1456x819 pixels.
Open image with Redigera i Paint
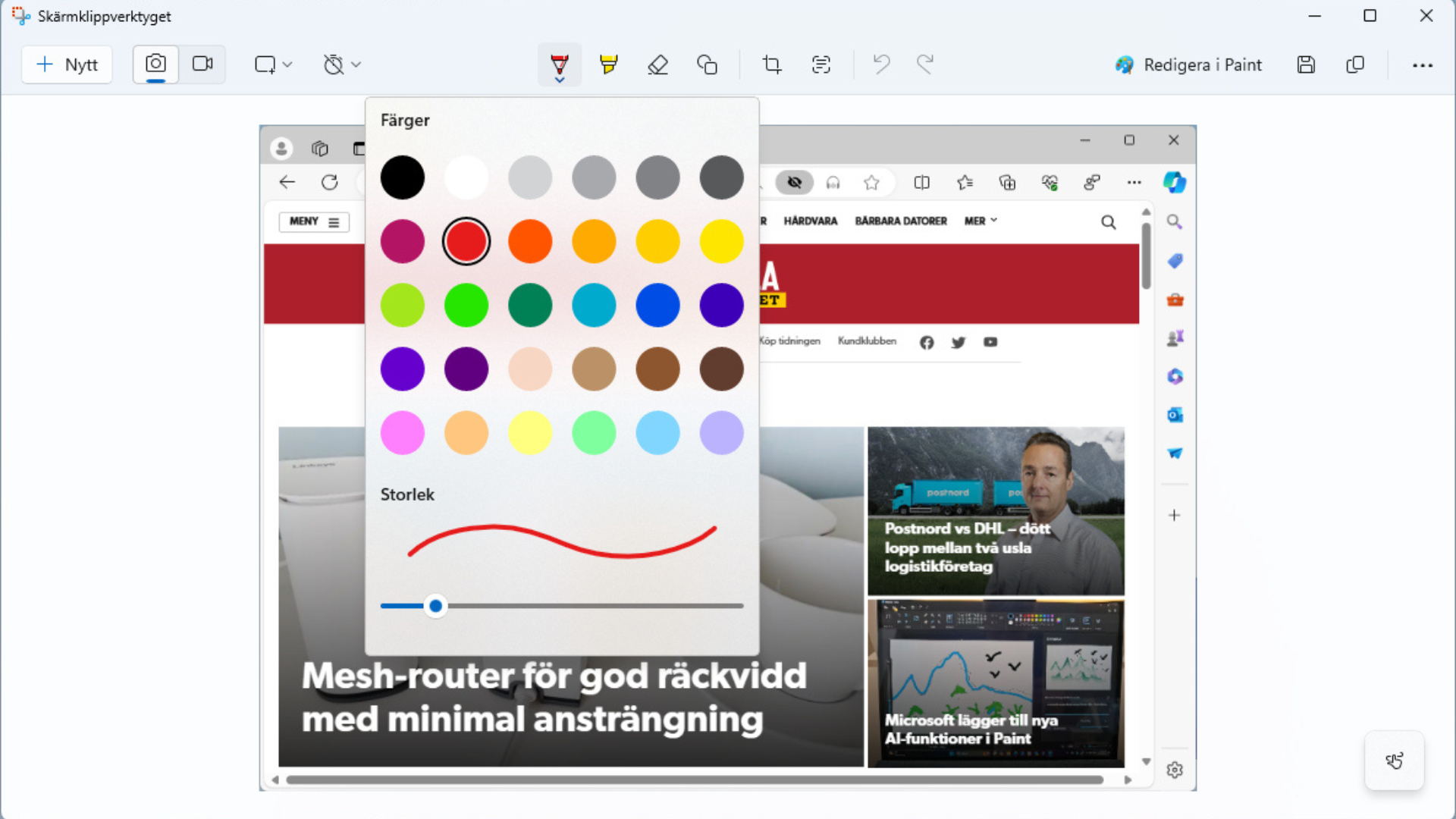click(x=1188, y=64)
